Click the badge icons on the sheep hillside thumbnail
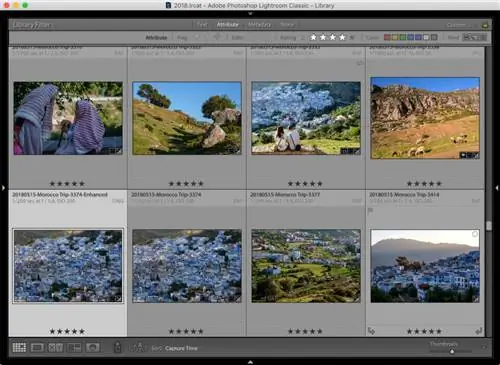This screenshot has height=365, width=500. tap(469, 155)
